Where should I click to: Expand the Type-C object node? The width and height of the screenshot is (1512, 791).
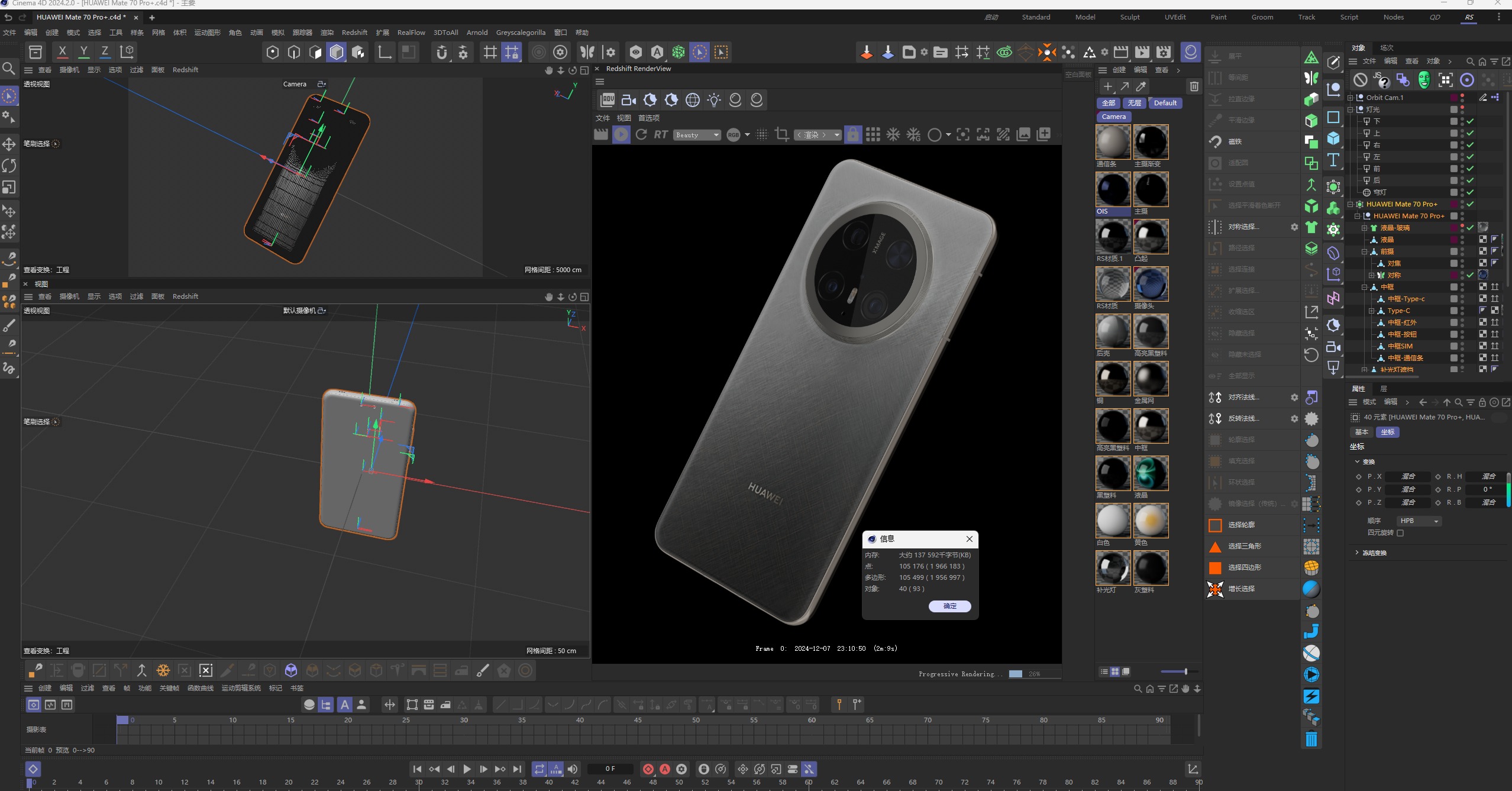[1371, 311]
